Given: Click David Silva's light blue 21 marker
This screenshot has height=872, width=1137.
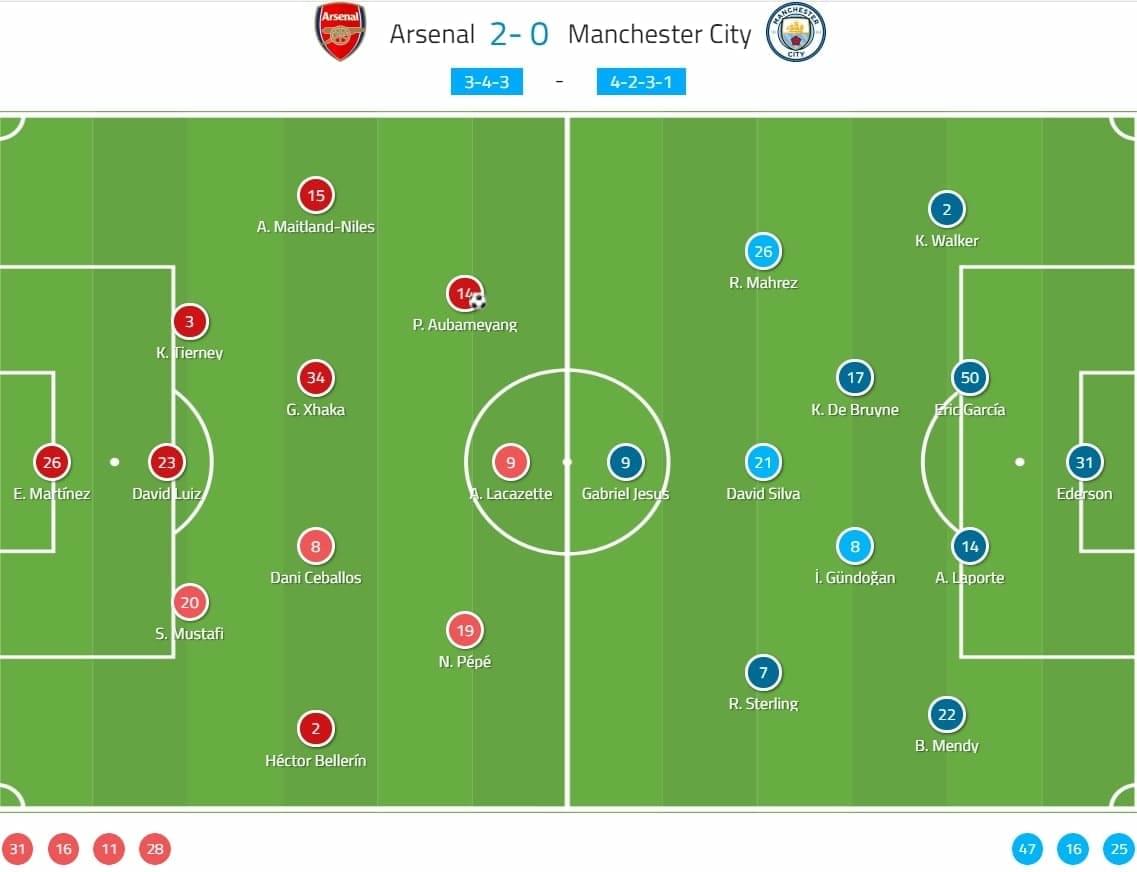Looking at the screenshot, I should pyautogui.click(x=763, y=462).
